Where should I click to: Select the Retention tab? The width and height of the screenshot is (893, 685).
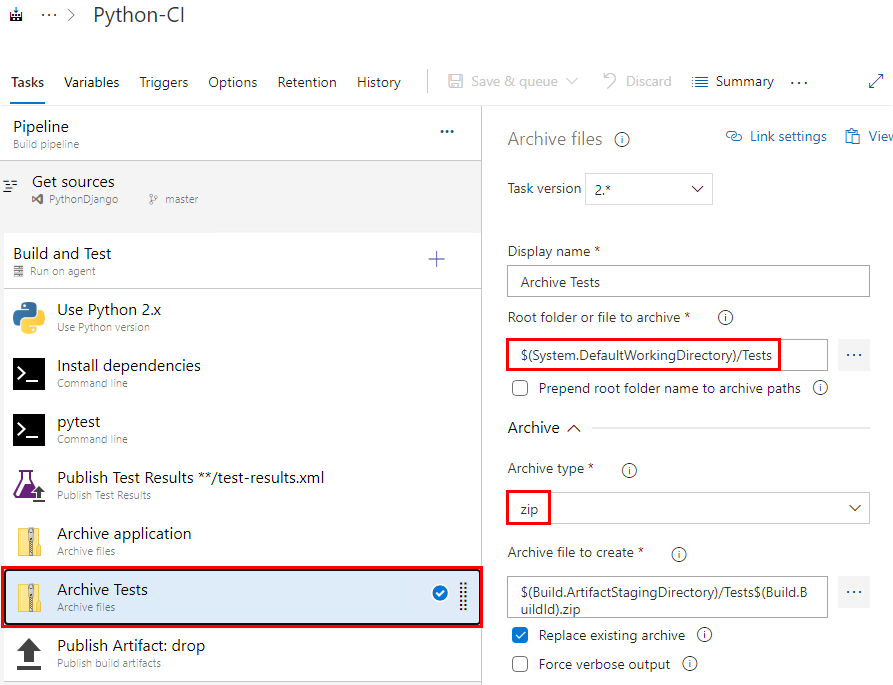(x=307, y=82)
